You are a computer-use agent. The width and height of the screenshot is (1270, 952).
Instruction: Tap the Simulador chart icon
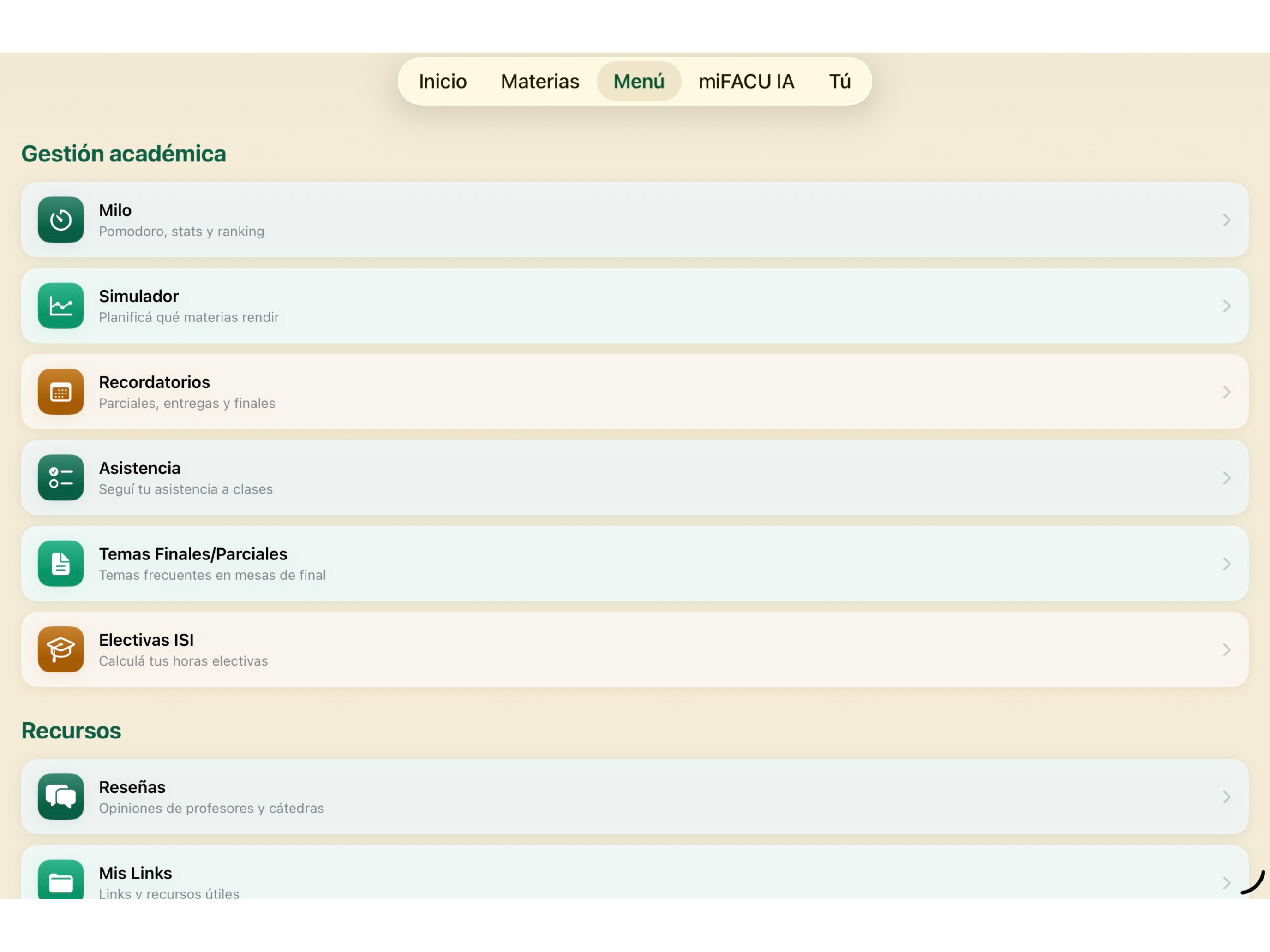[x=61, y=306]
